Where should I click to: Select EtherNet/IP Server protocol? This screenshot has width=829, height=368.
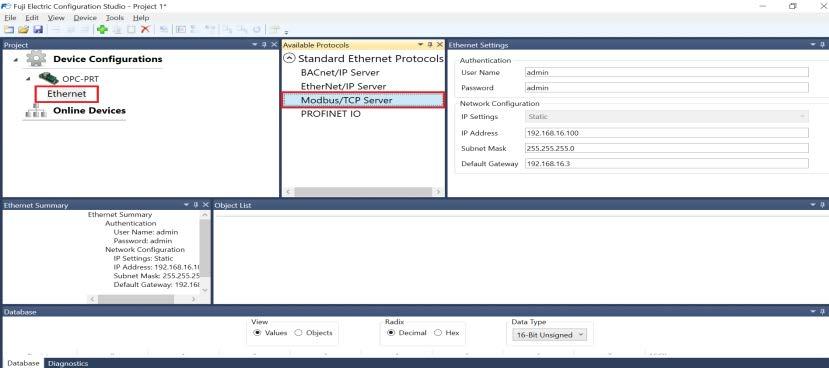[344, 86]
